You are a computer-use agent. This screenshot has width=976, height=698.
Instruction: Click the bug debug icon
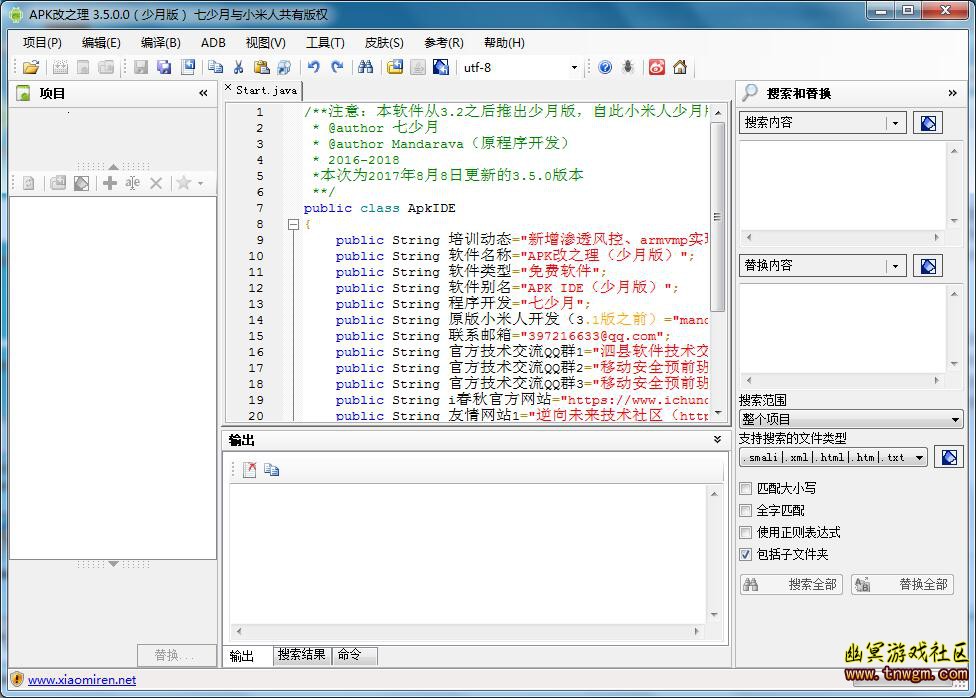628,67
